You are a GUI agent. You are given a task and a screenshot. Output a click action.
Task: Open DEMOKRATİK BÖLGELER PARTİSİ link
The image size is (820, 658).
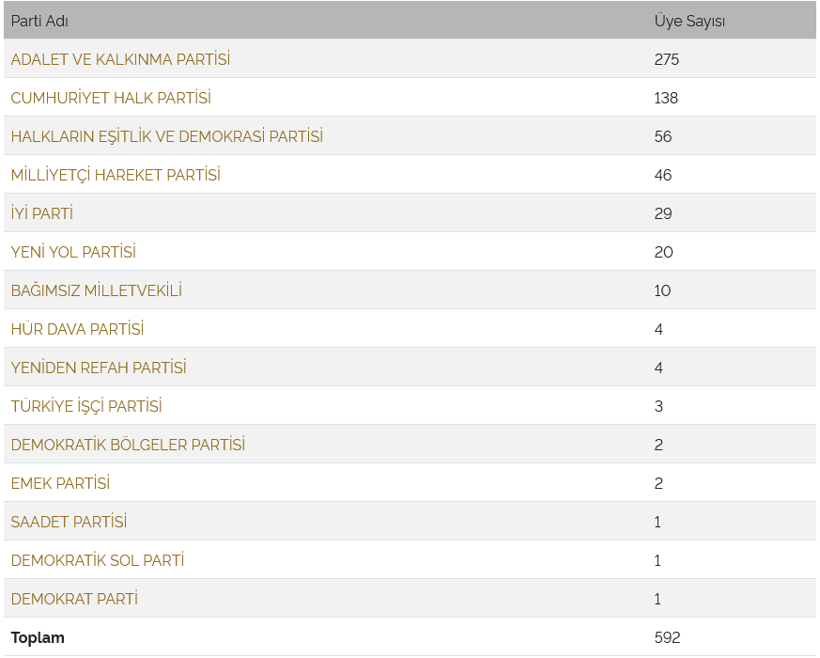click(x=128, y=445)
